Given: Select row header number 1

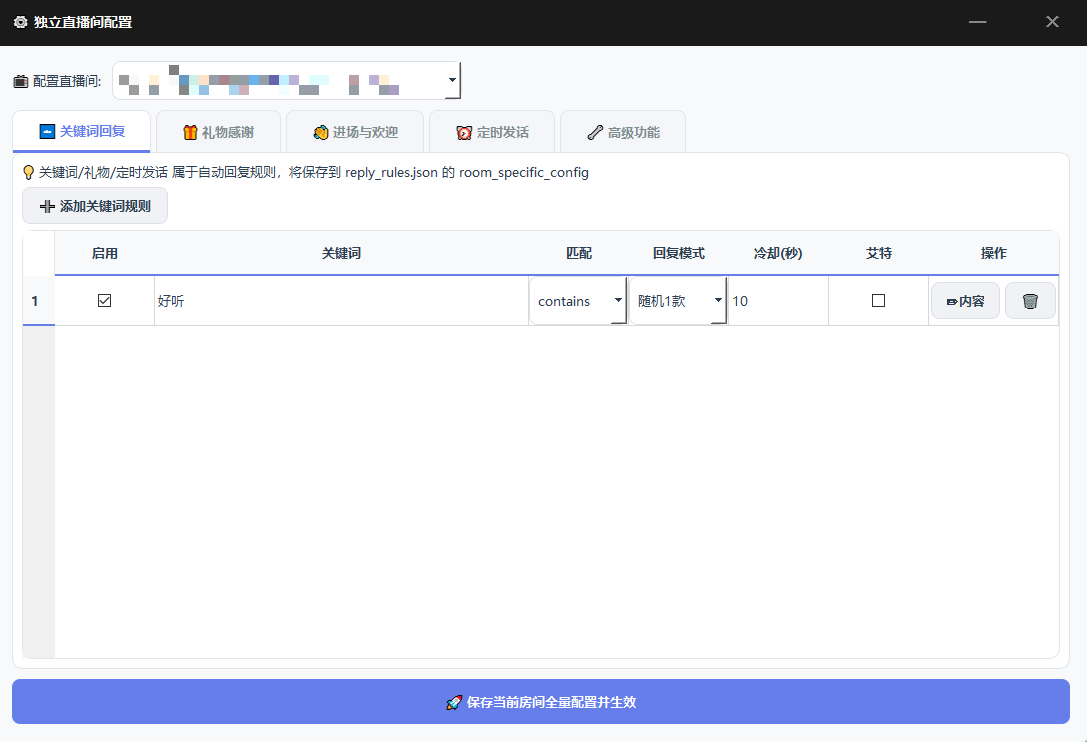Looking at the screenshot, I should tap(35, 301).
